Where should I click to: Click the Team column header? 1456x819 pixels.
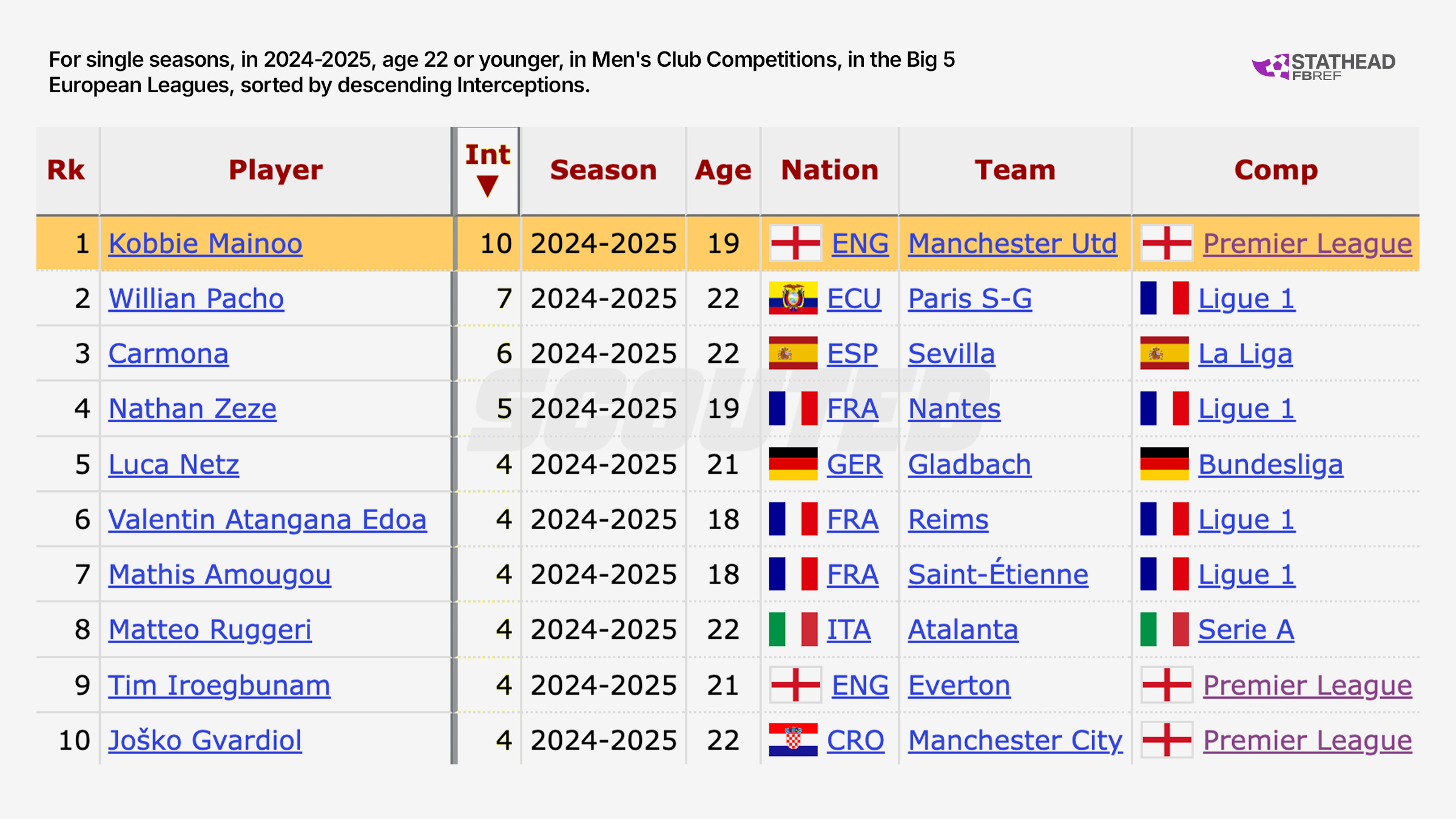pos(1015,170)
